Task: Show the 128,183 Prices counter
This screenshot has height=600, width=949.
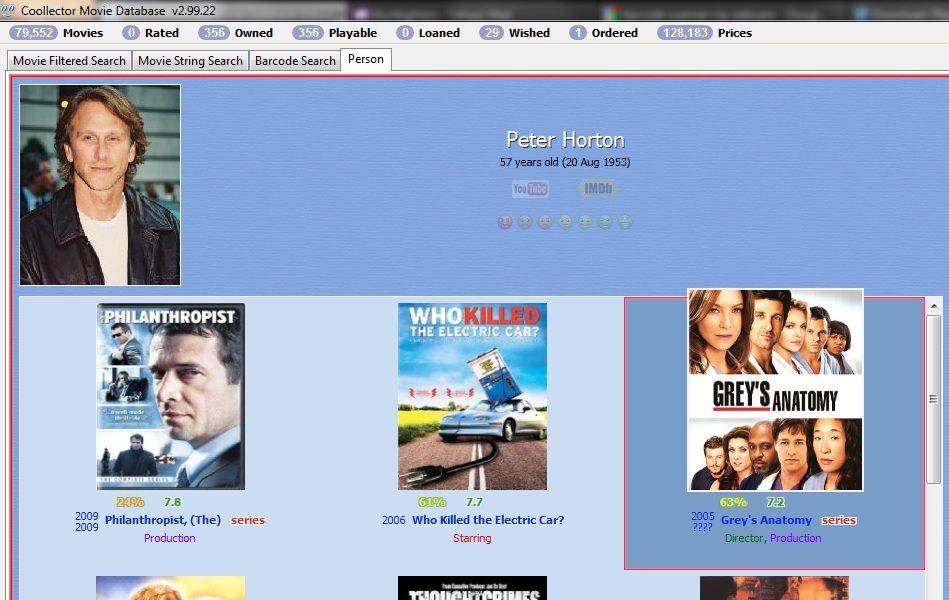Action: coord(705,33)
